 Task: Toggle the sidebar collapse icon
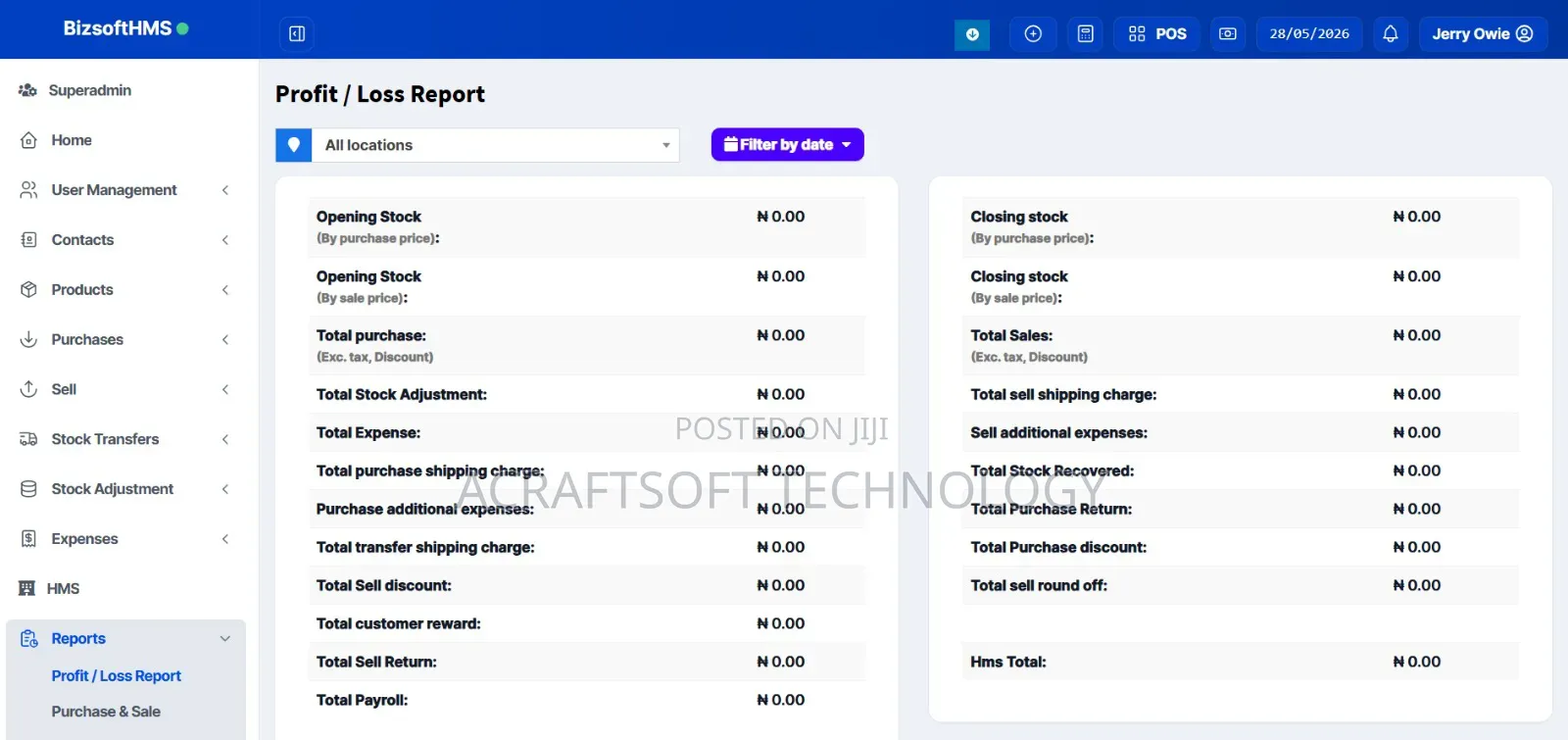297,33
